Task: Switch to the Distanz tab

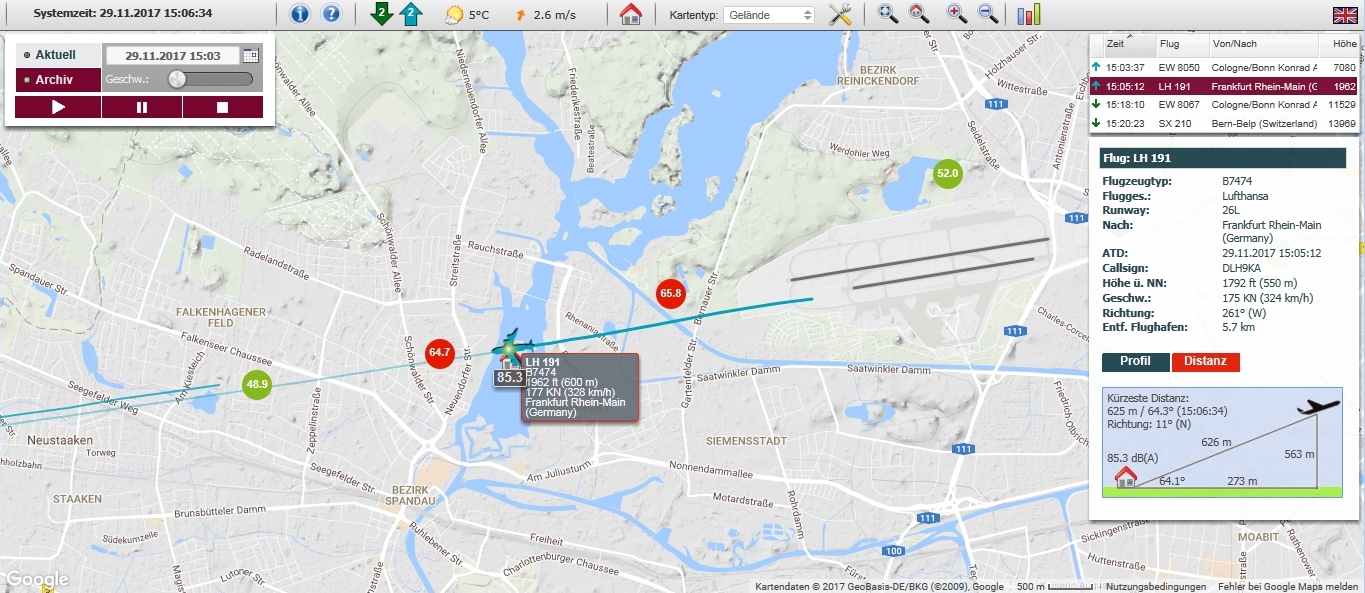Action: [x=1205, y=362]
